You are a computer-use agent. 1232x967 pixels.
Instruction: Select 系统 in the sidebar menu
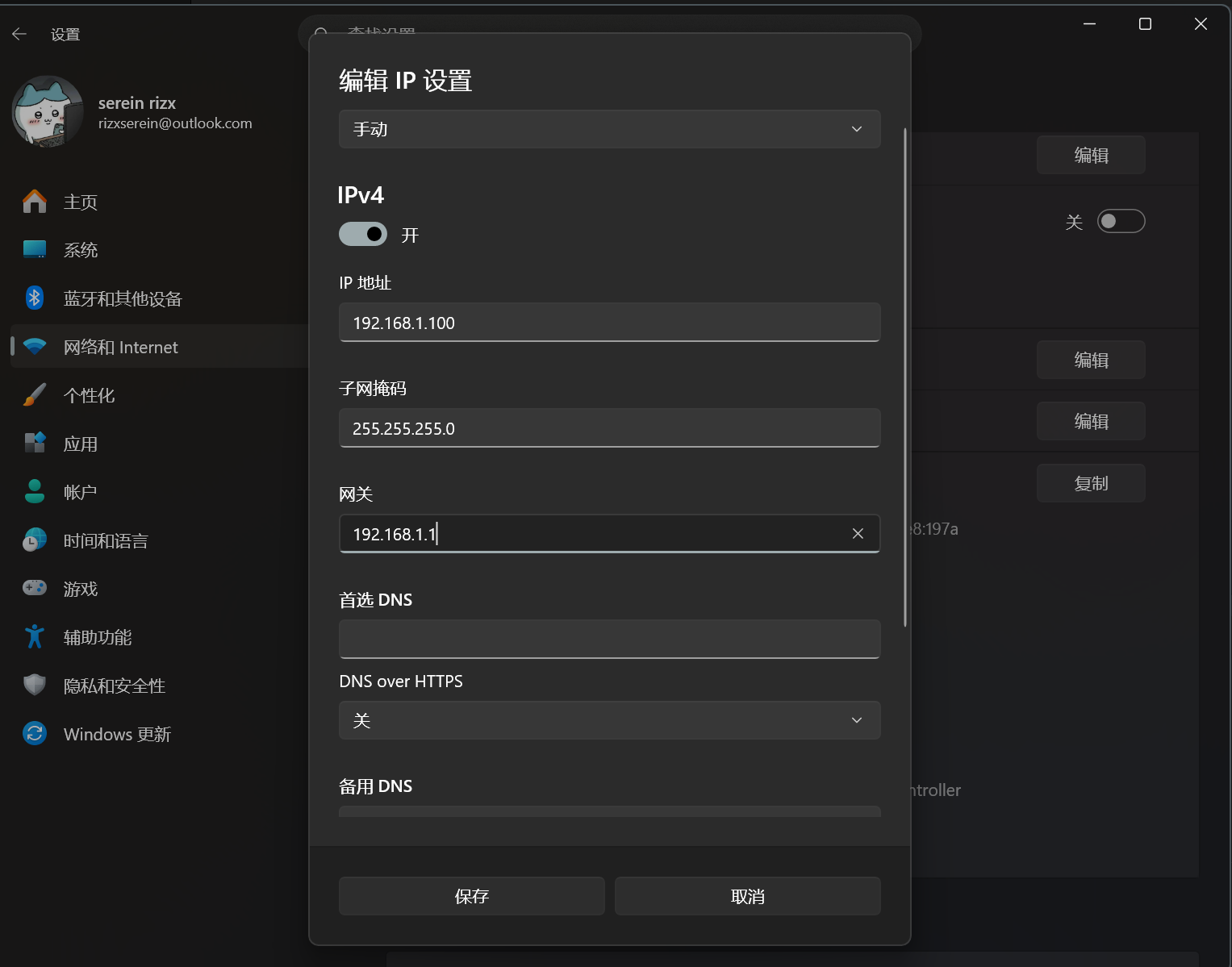click(x=81, y=250)
